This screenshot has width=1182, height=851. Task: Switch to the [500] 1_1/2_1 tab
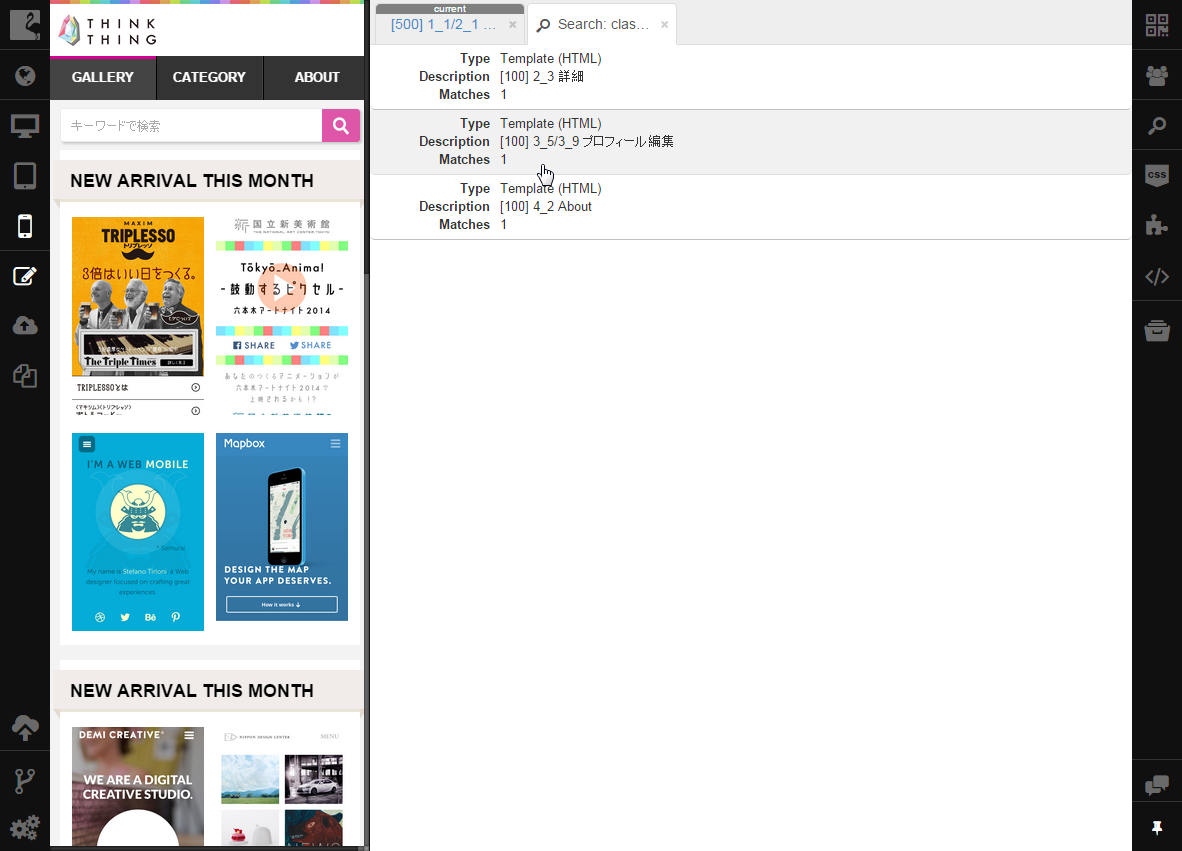(x=443, y=25)
